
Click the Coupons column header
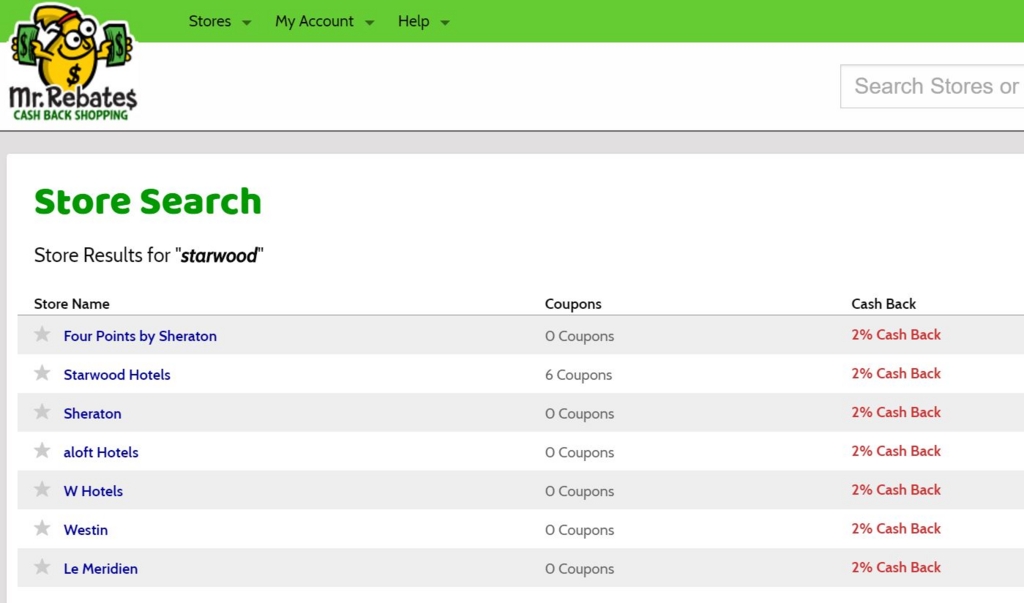coord(573,304)
